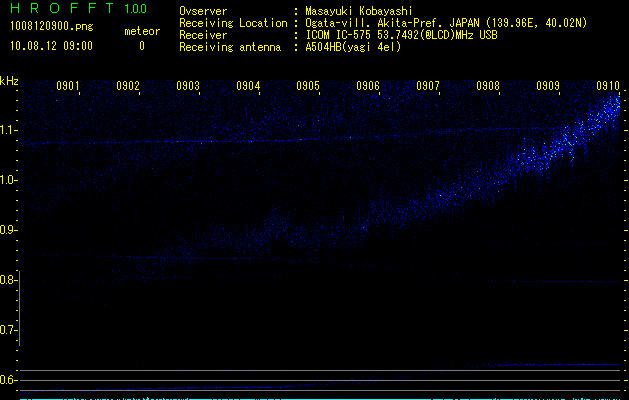Click the HROFFT 1.0.0 title text
Screen dimensions: 629x400
78,8
